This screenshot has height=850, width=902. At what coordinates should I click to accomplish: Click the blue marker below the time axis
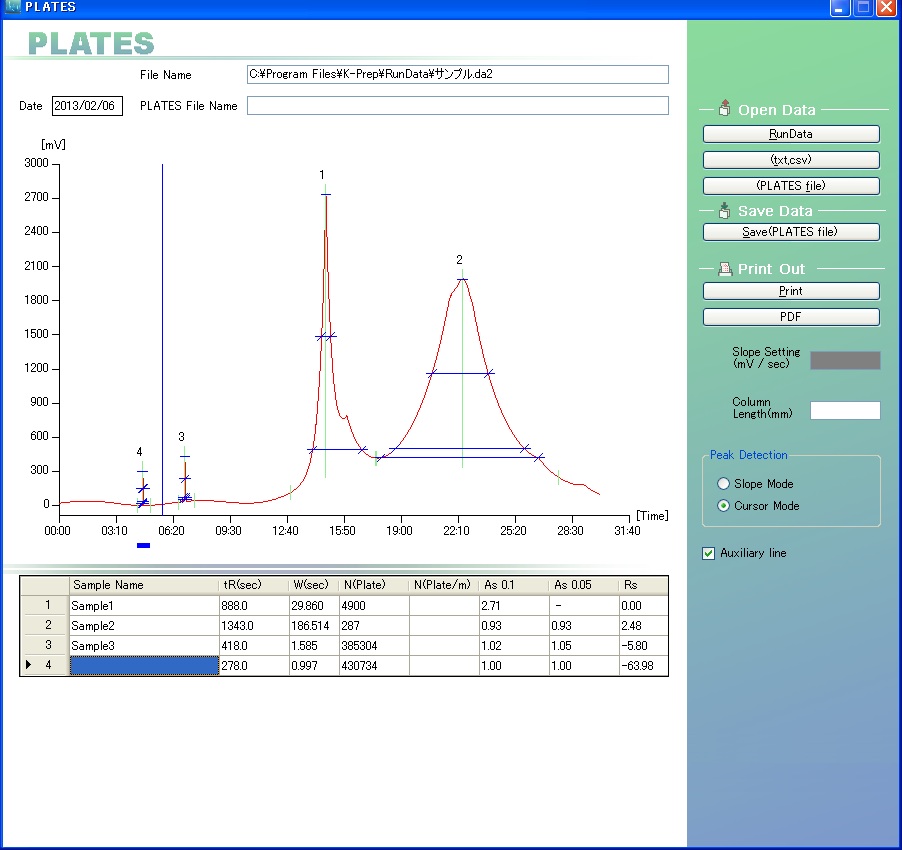pos(143,545)
